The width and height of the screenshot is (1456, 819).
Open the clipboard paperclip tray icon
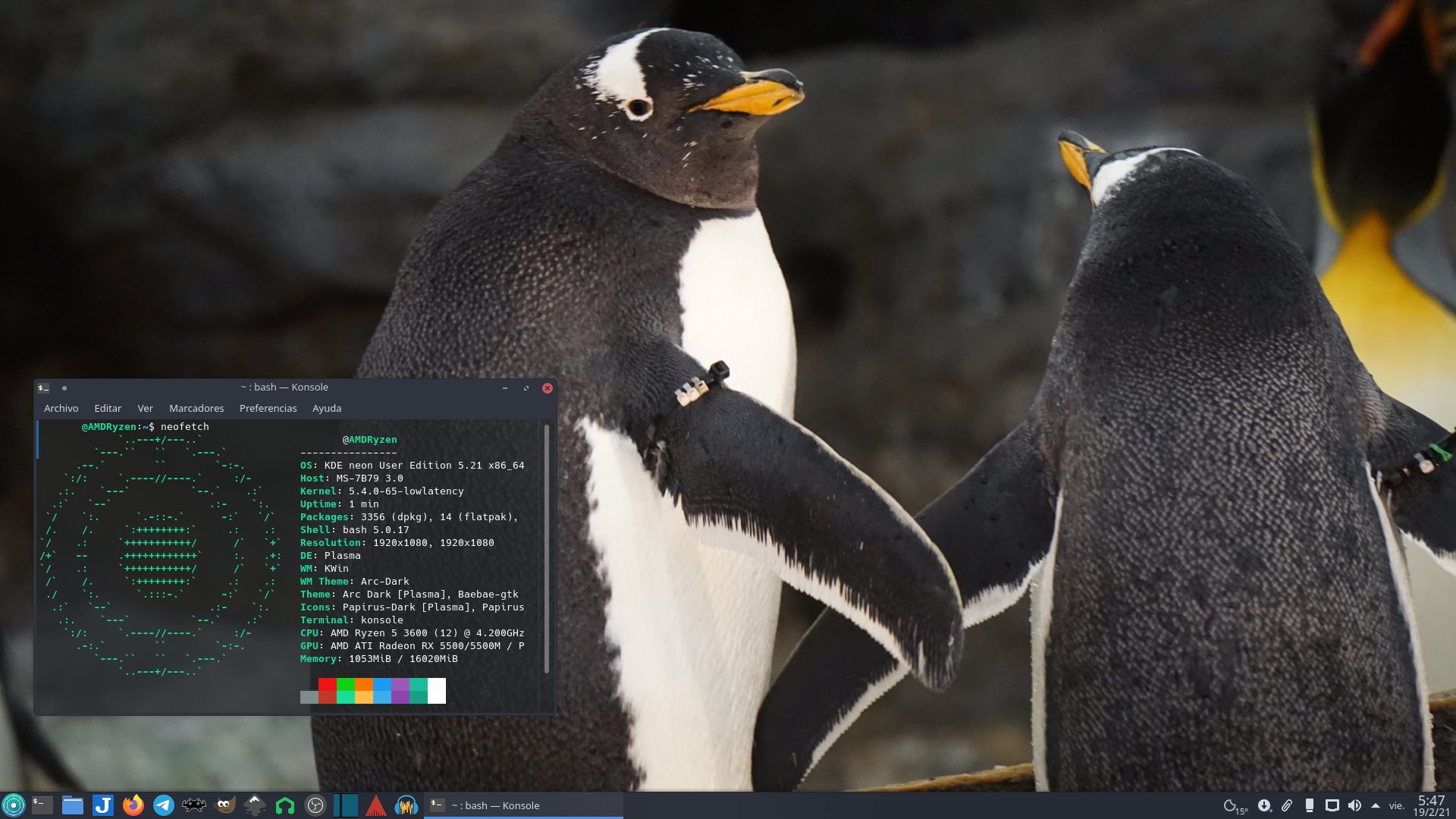pos(1287,805)
